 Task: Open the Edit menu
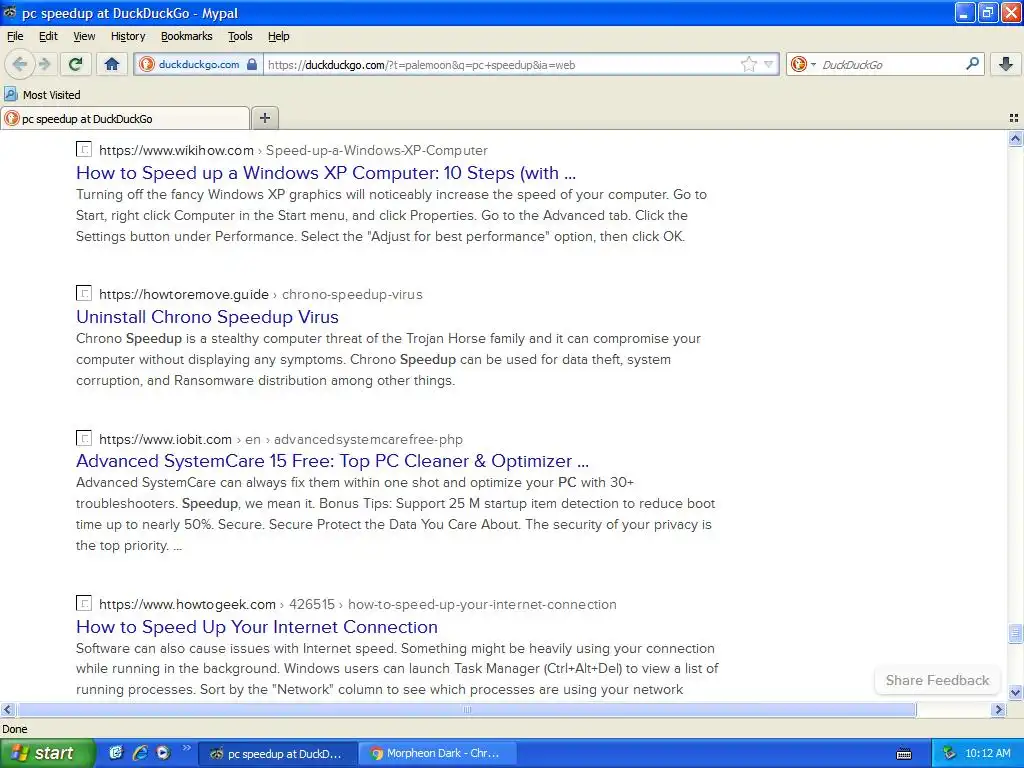pos(48,36)
